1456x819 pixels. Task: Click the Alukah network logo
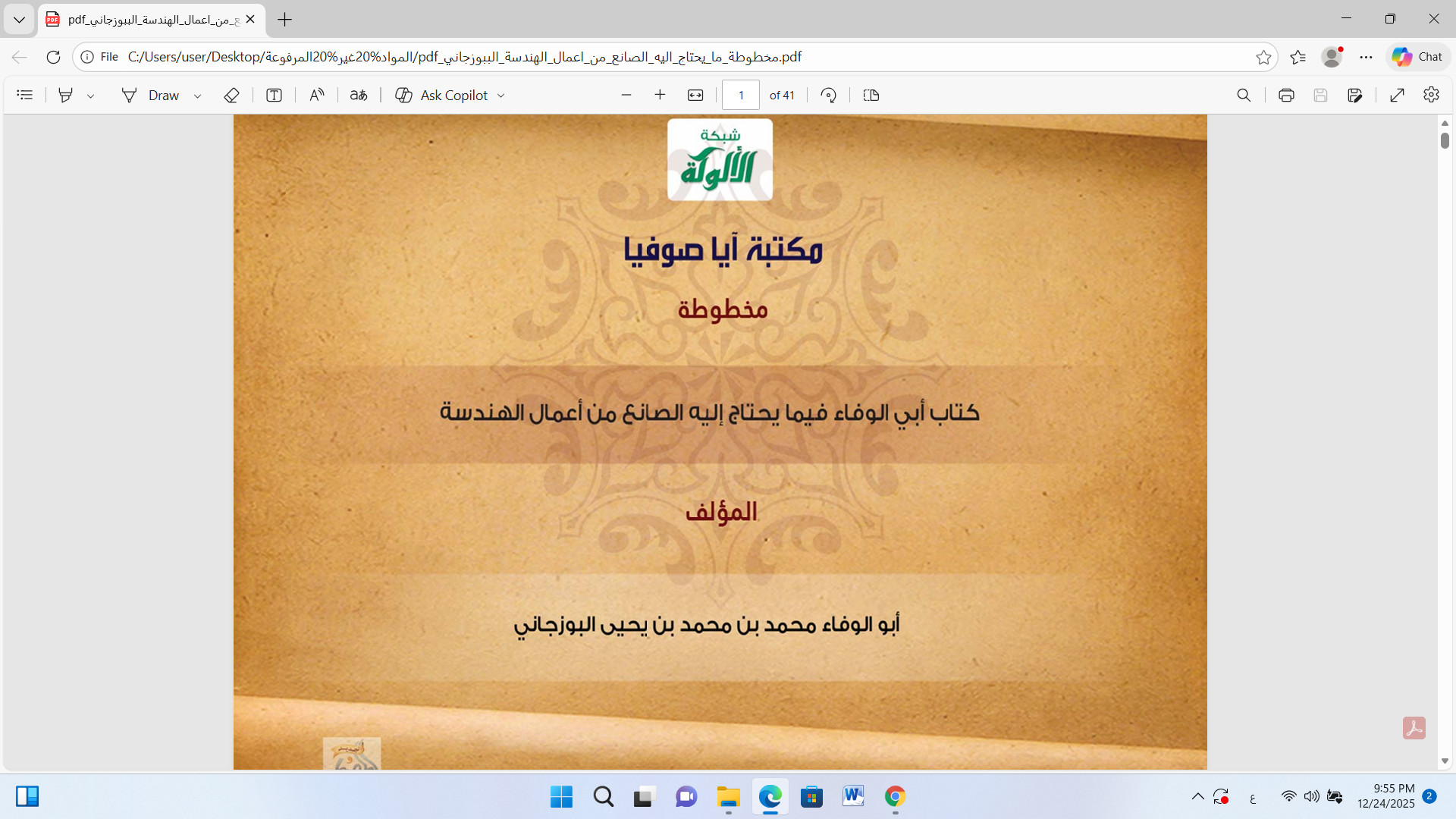click(720, 159)
